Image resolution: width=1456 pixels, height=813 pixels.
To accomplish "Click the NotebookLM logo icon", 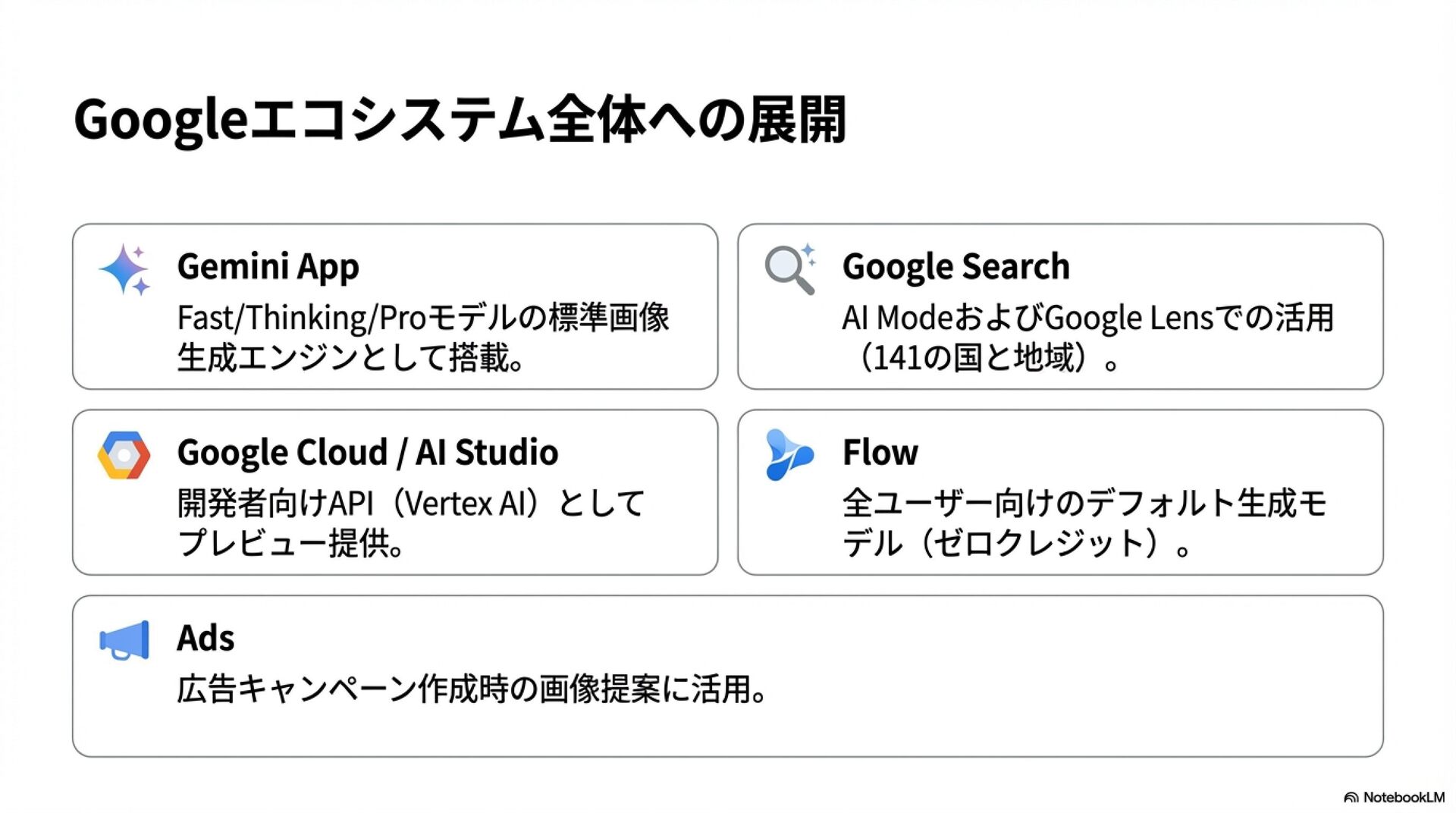I will (1351, 797).
